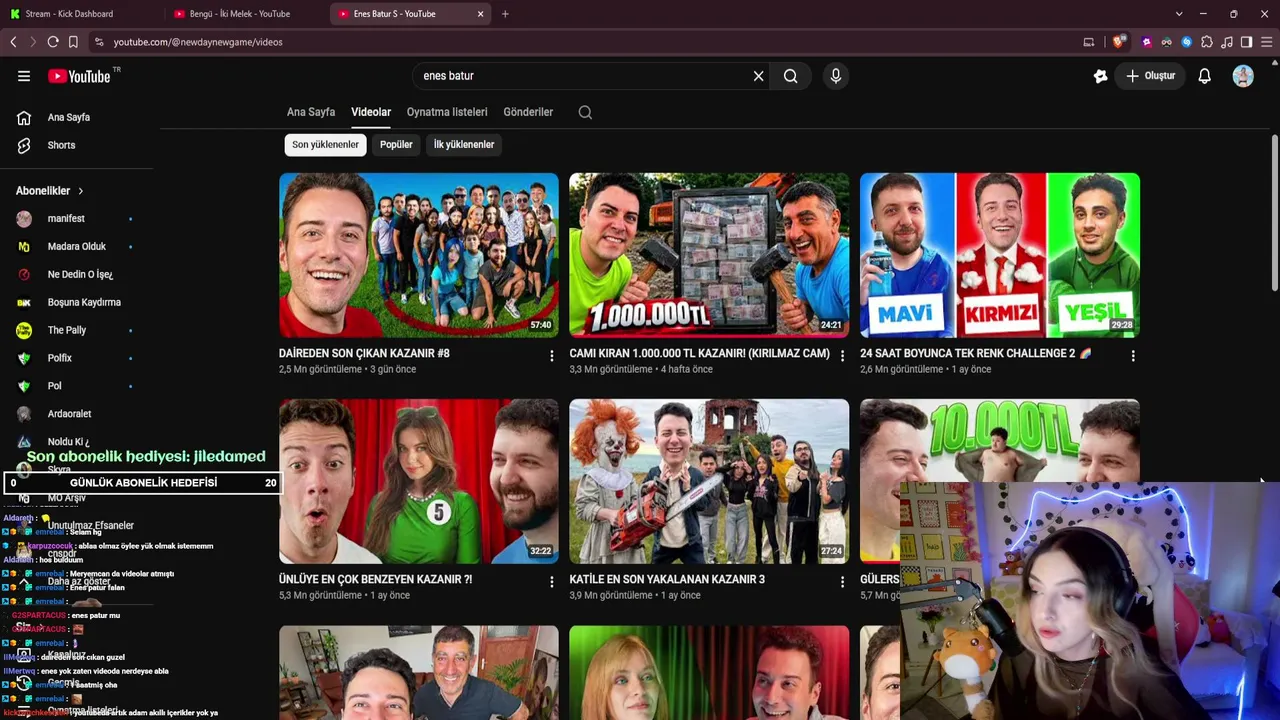Clear the 'enes batur' search text

click(758, 76)
